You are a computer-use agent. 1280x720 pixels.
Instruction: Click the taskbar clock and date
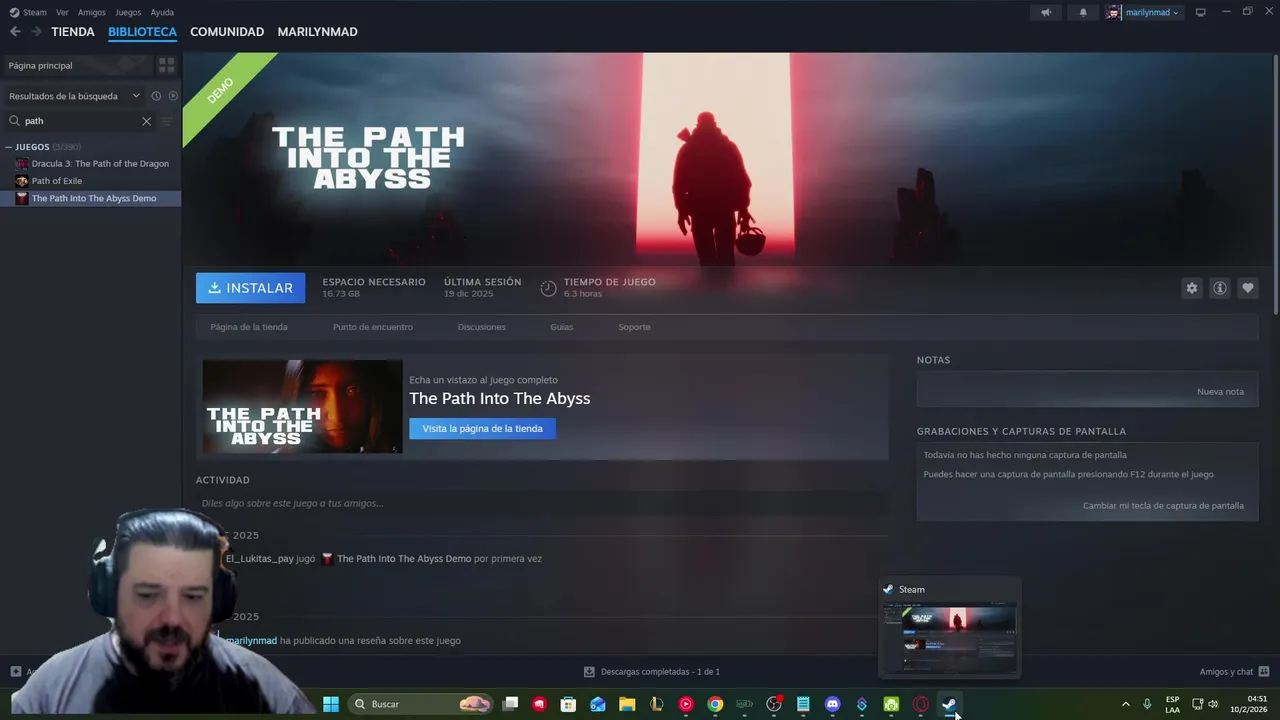[1248, 704]
